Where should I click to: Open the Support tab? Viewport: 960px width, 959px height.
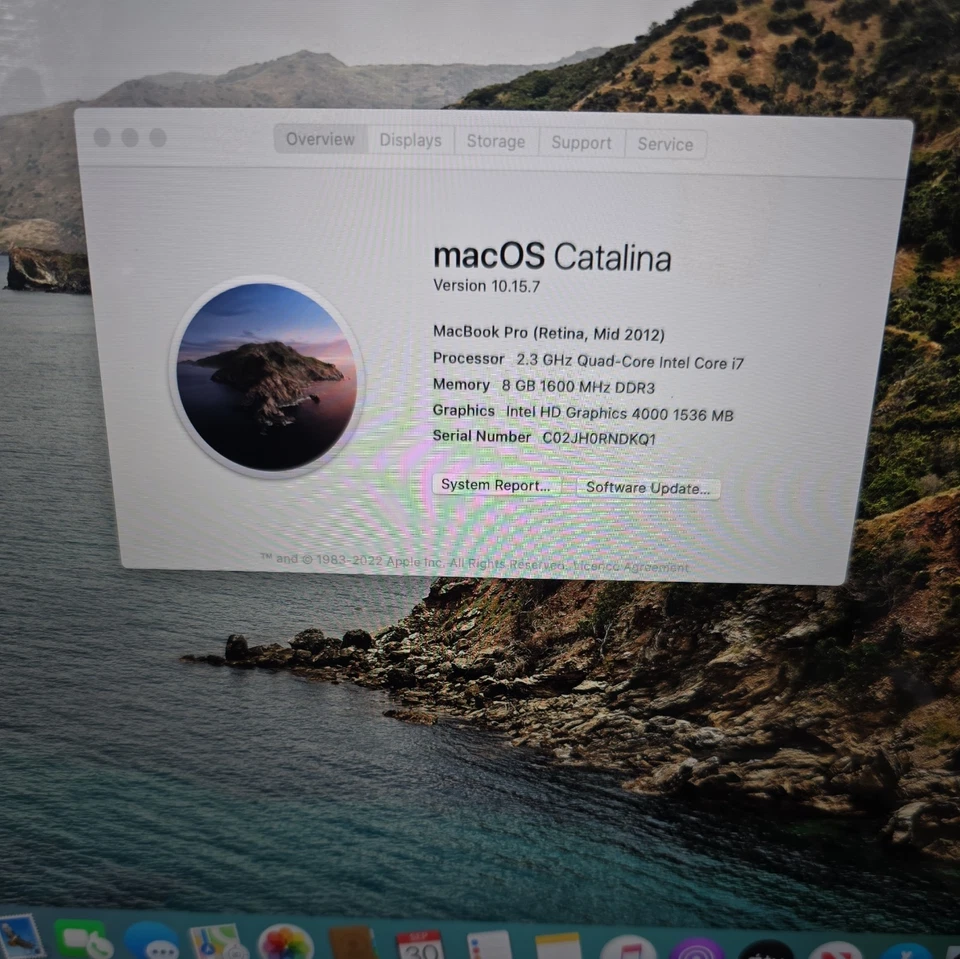[581, 143]
